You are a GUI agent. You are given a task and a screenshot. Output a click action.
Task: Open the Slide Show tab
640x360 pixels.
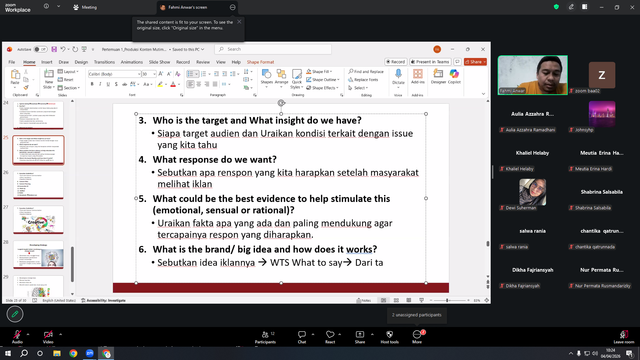[x=159, y=62]
